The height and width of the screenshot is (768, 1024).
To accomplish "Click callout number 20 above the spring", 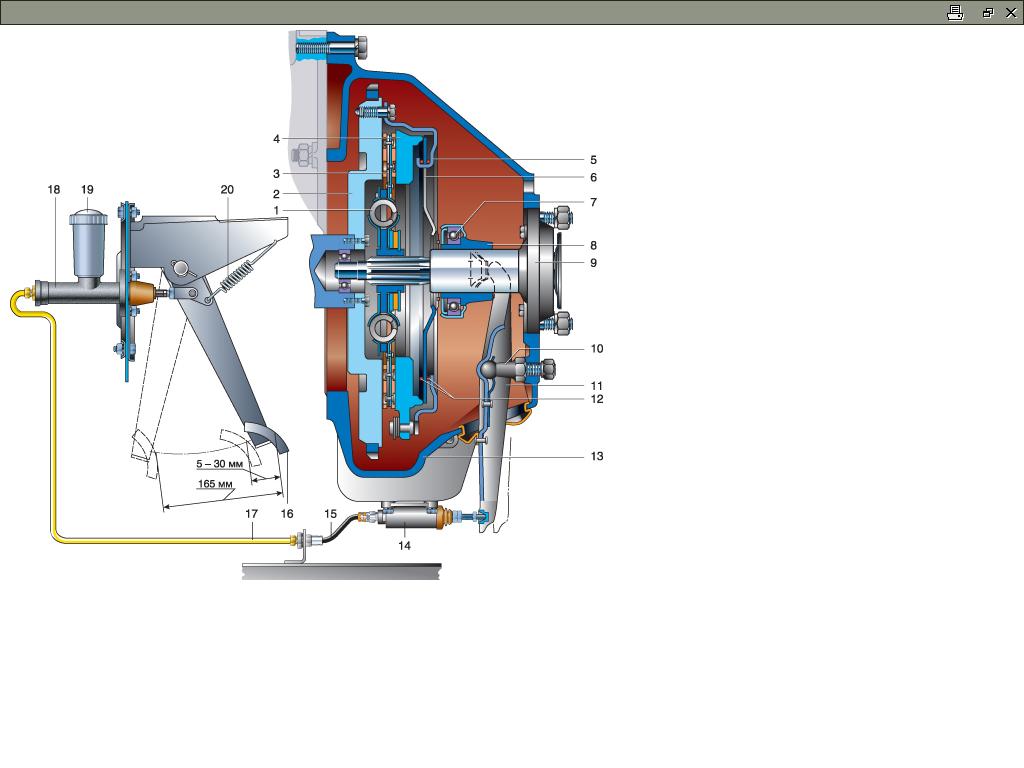I will point(227,189).
